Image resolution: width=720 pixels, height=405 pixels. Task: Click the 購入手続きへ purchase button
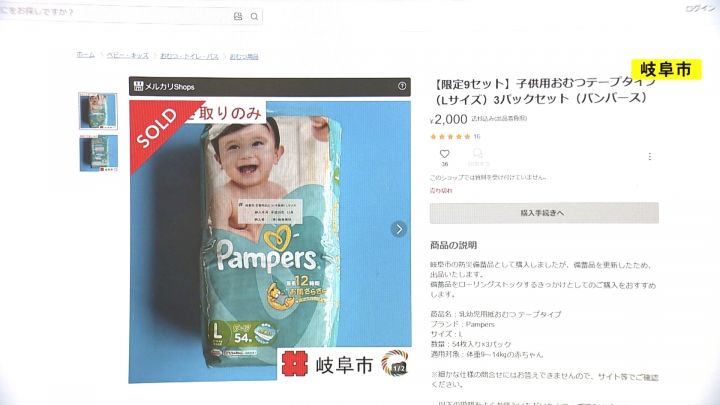click(544, 213)
